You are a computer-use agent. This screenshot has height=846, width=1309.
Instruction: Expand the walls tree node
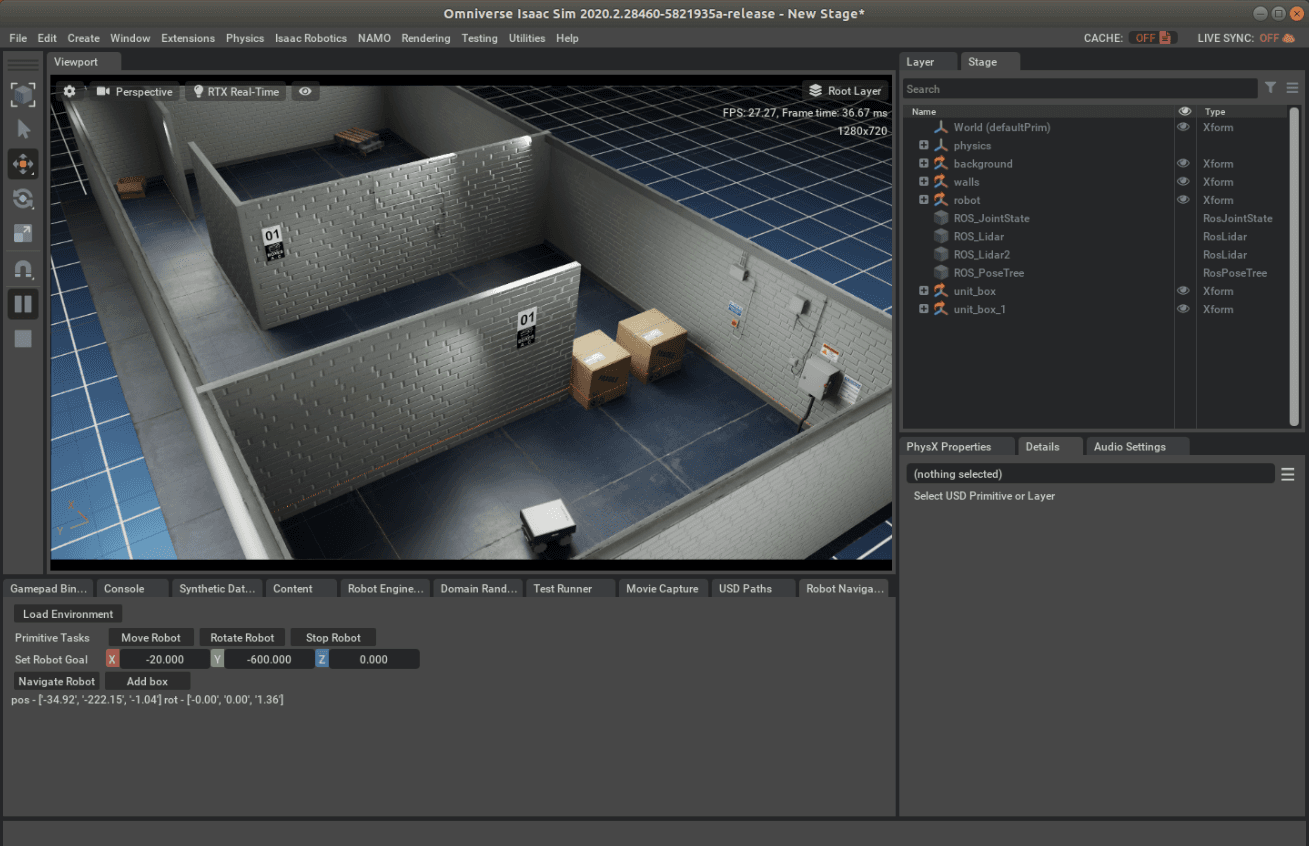tap(924, 182)
